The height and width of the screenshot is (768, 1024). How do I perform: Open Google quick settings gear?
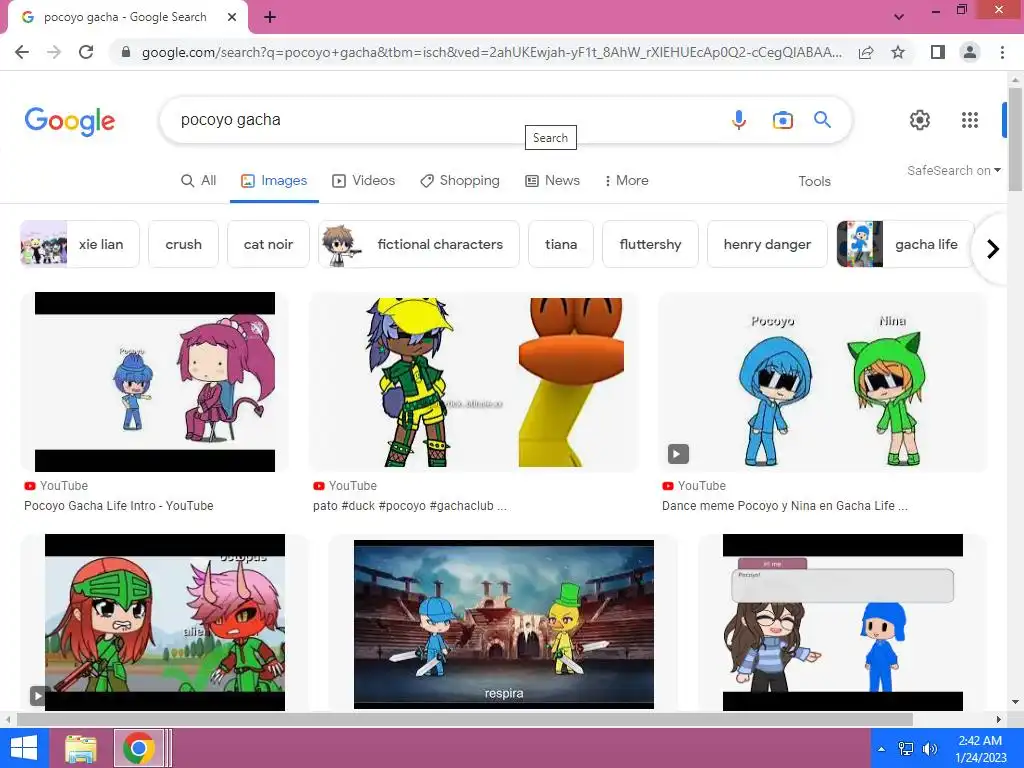click(x=920, y=120)
